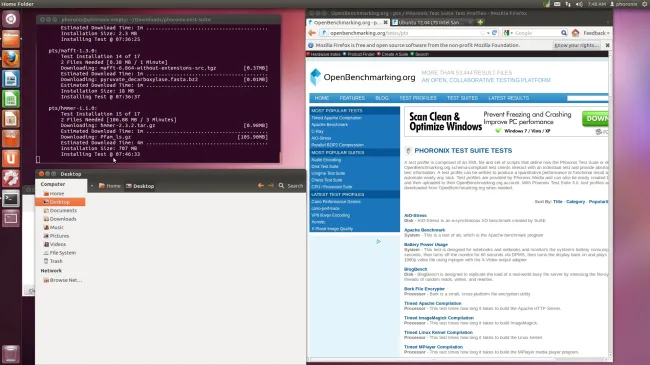Open System Settings from the launcher

(11, 178)
